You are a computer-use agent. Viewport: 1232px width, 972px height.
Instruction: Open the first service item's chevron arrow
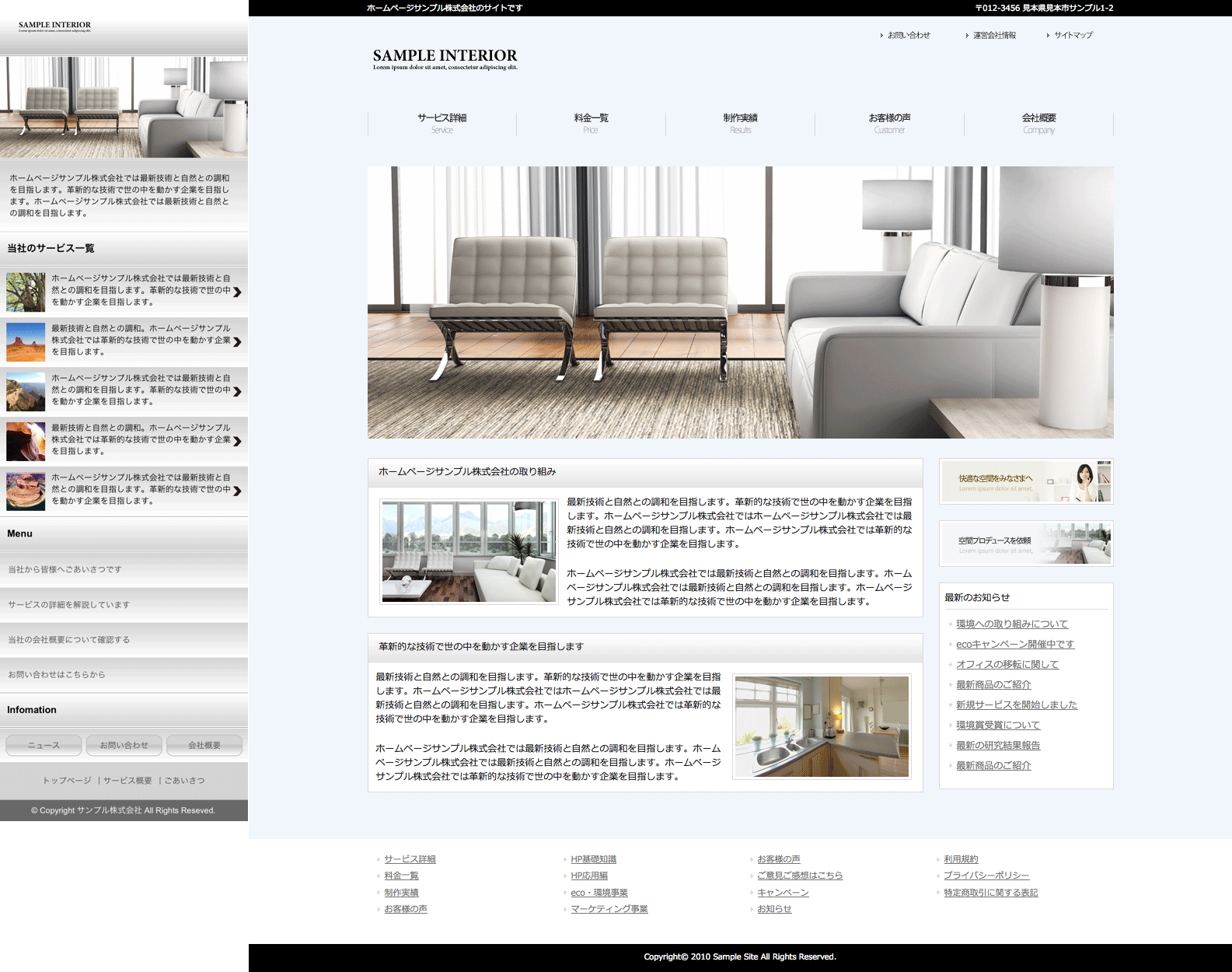click(x=237, y=292)
